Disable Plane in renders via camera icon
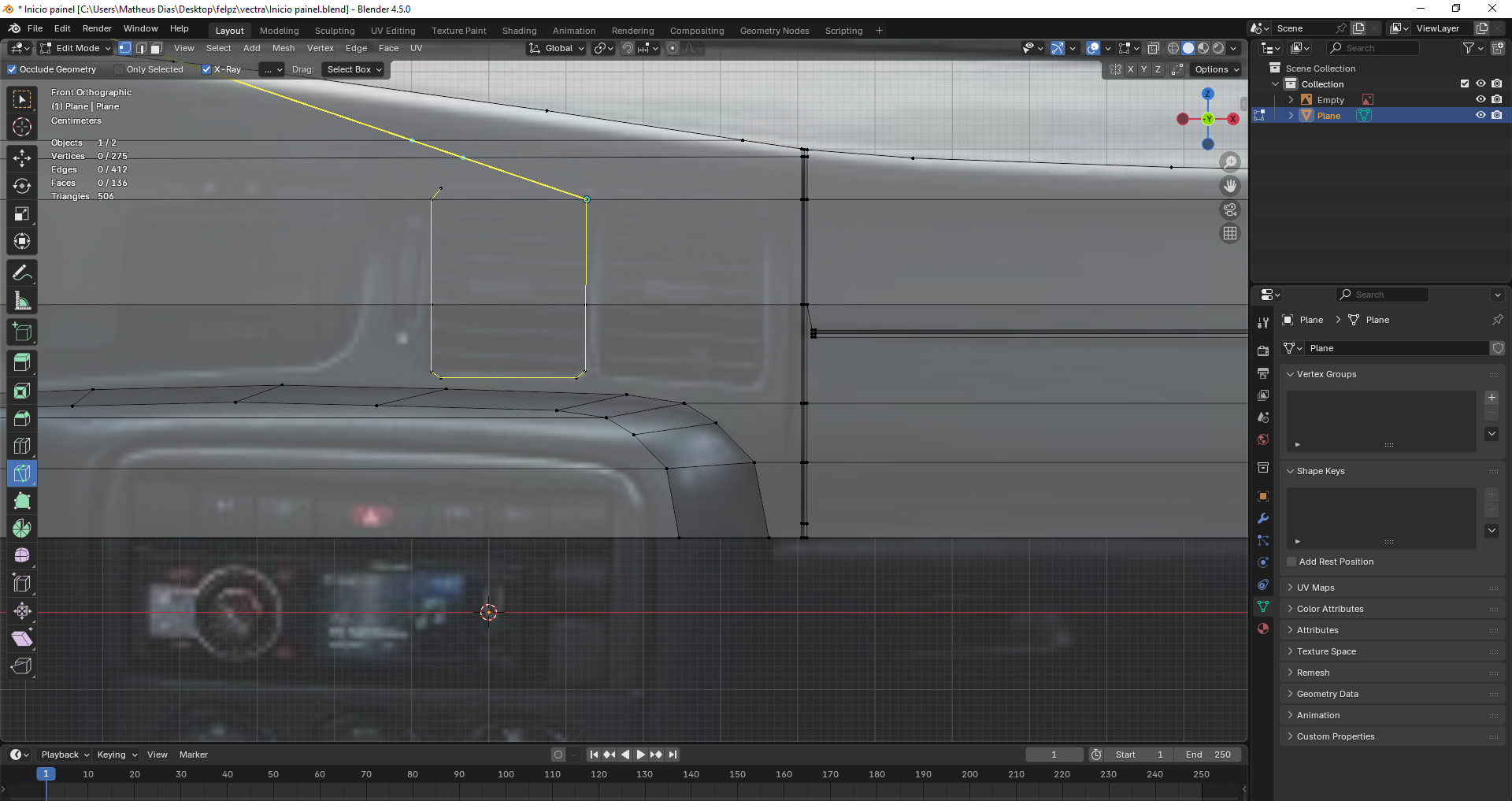Viewport: 1512px width, 801px height. click(x=1496, y=115)
